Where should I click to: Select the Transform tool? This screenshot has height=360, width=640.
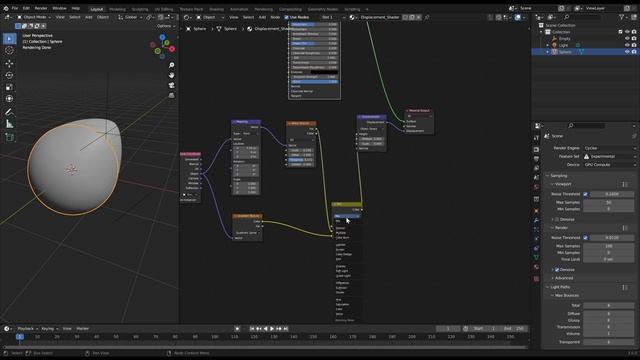[9, 99]
